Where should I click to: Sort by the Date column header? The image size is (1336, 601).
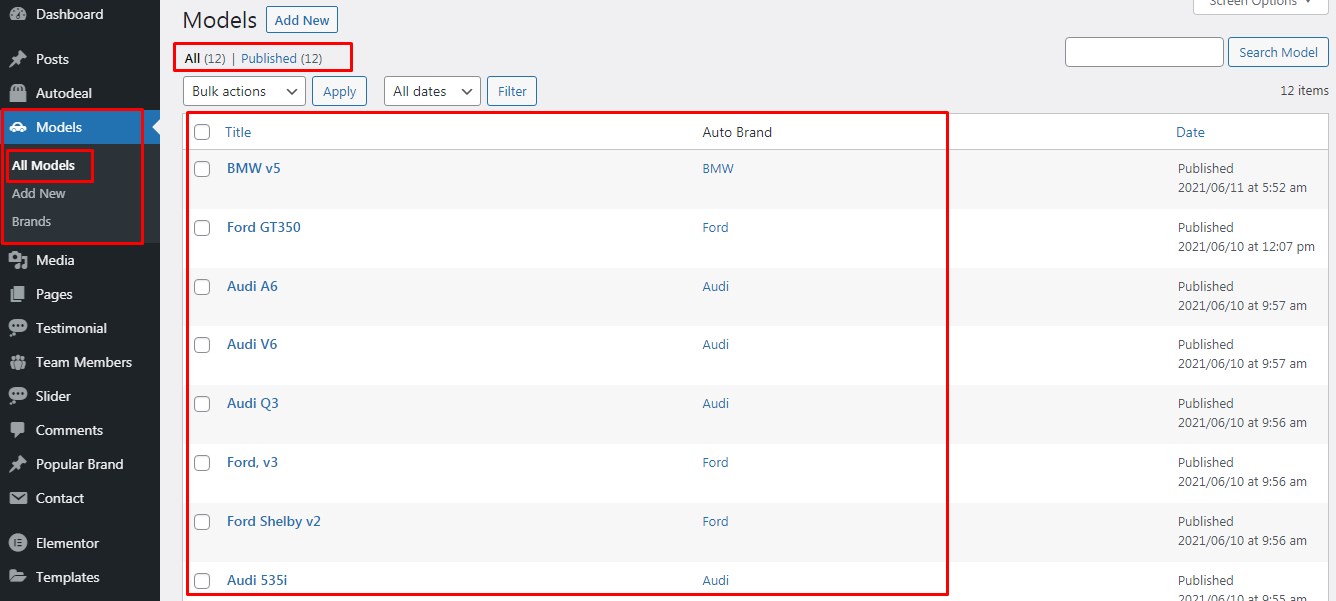click(1190, 132)
